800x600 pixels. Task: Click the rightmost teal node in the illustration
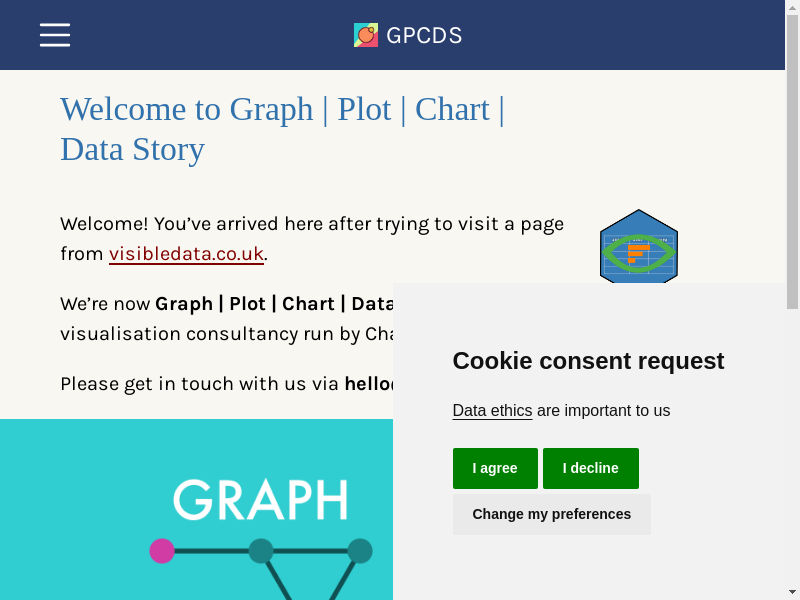click(x=360, y=551)
